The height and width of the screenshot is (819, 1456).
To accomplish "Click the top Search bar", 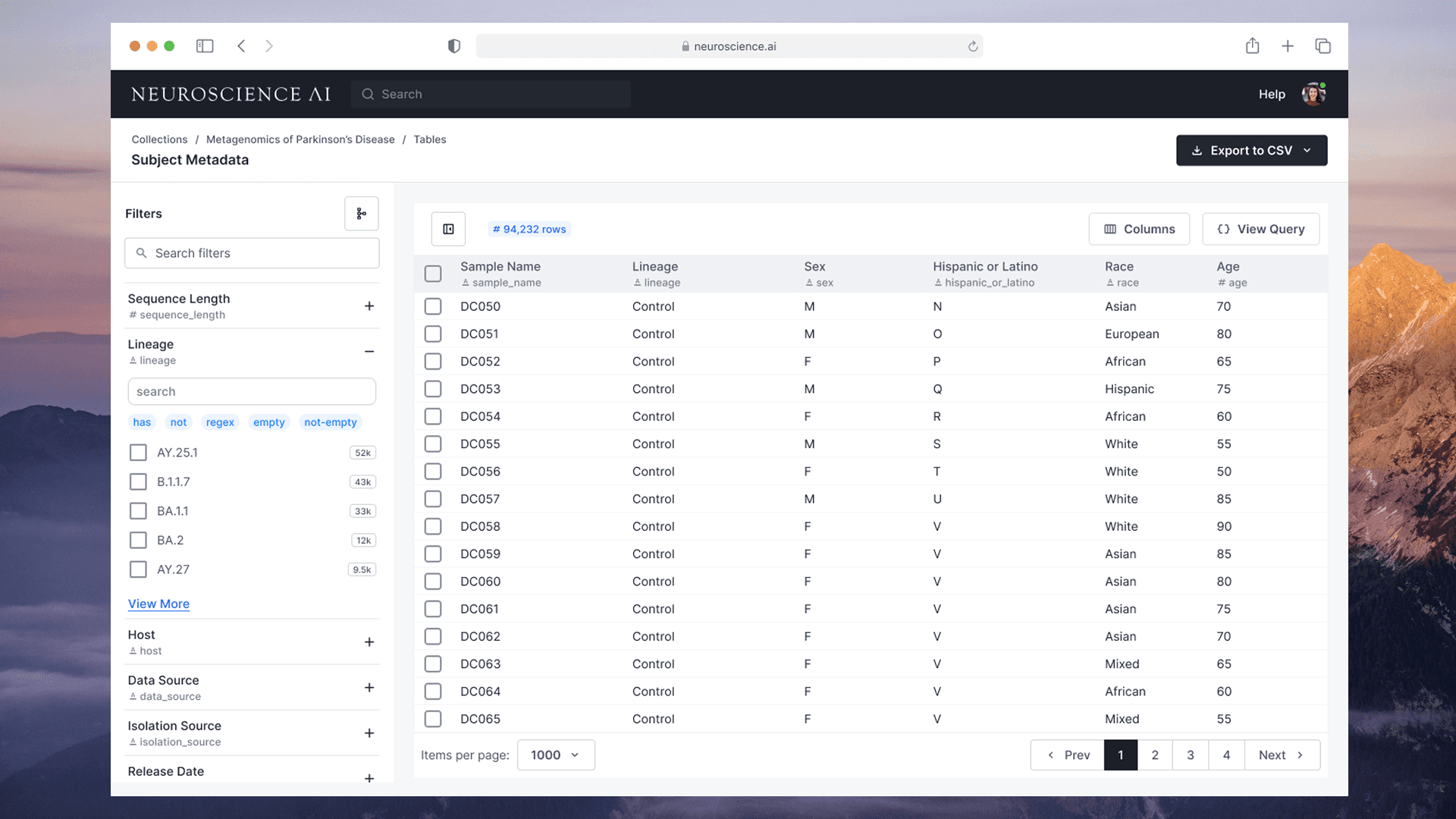I will (x=491, y=94).
